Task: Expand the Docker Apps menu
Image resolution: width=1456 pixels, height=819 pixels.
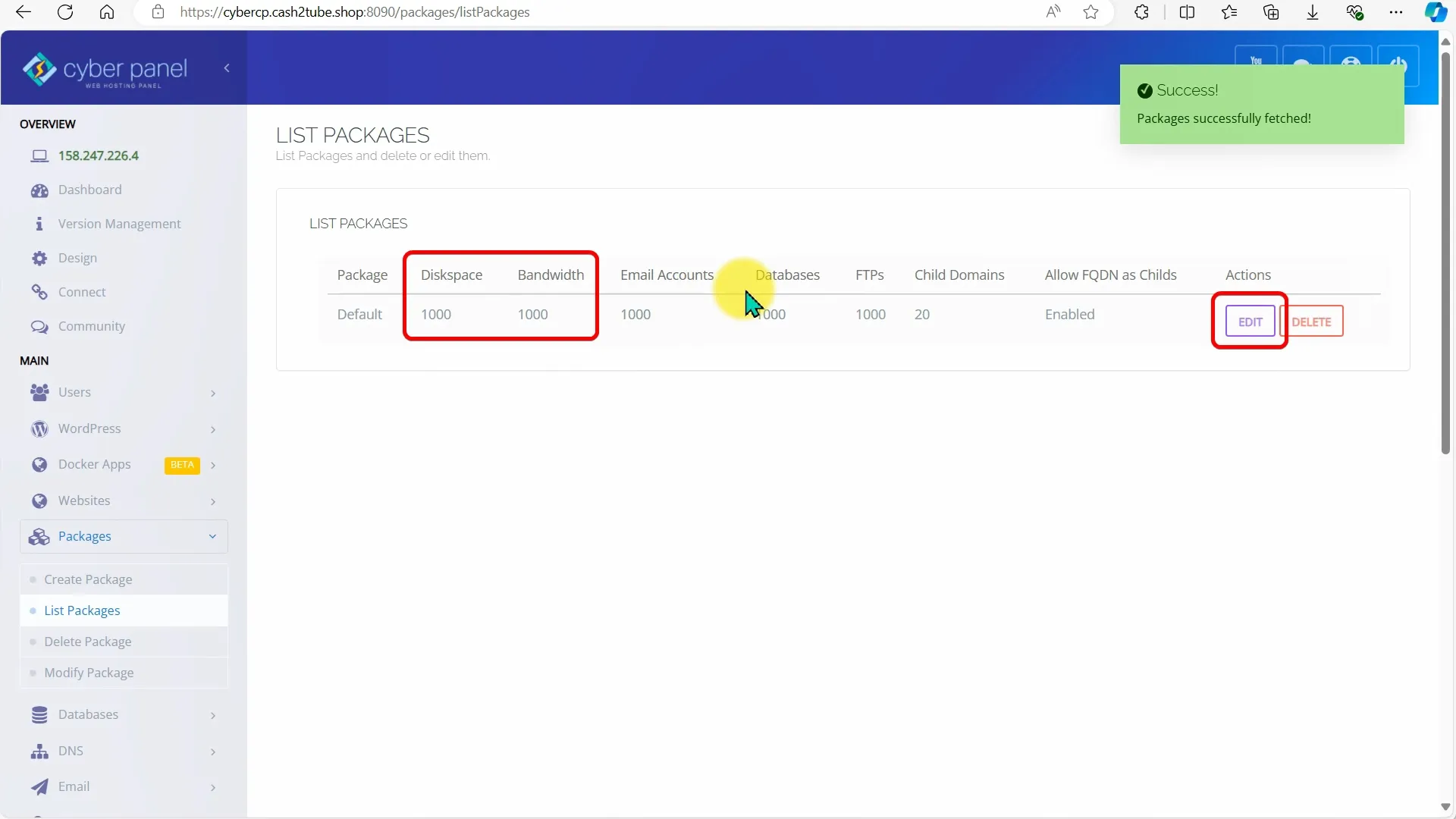Action: 213,465
